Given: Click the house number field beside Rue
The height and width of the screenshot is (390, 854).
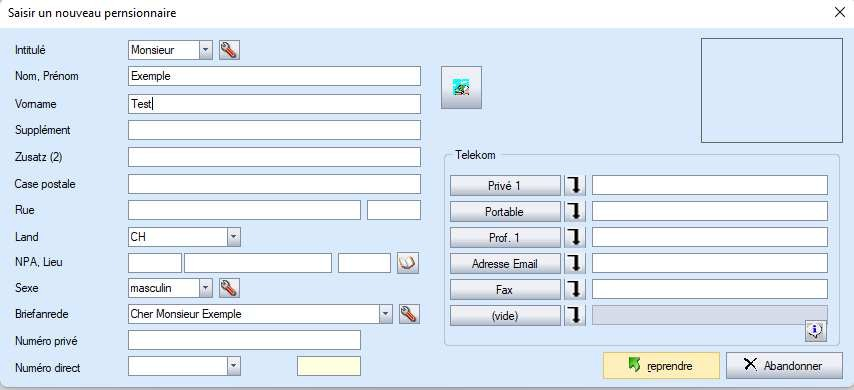Looking at the screenshot, I should pos(394,210).
